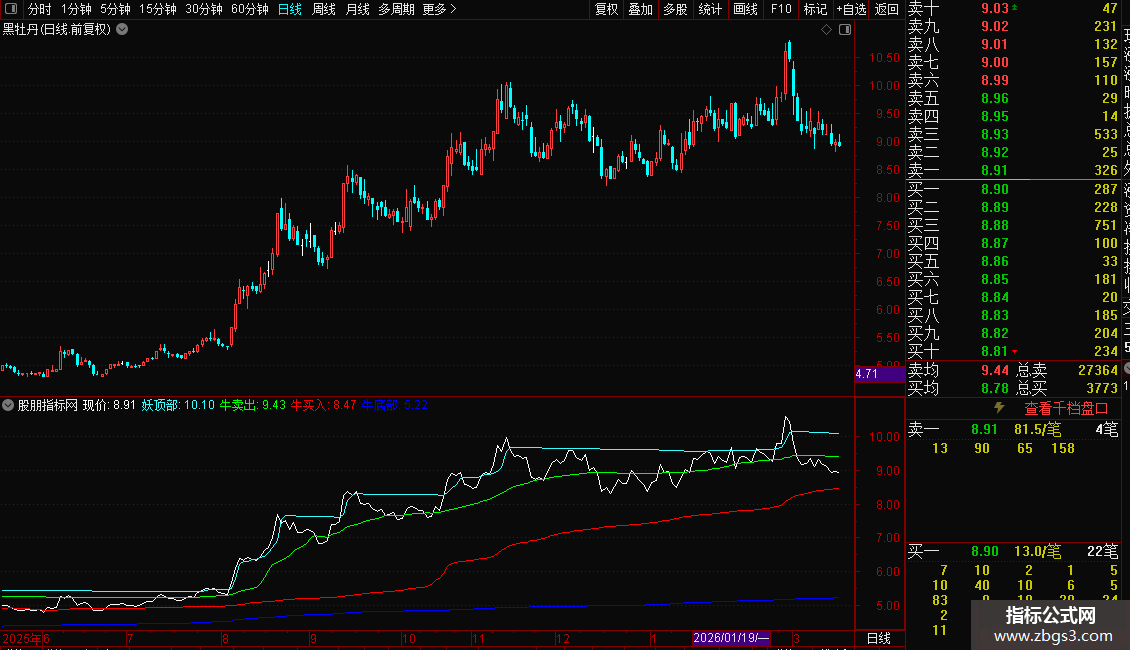Toggle the right panel layout icon
1130x650 pixels.
tap(845, 30)
